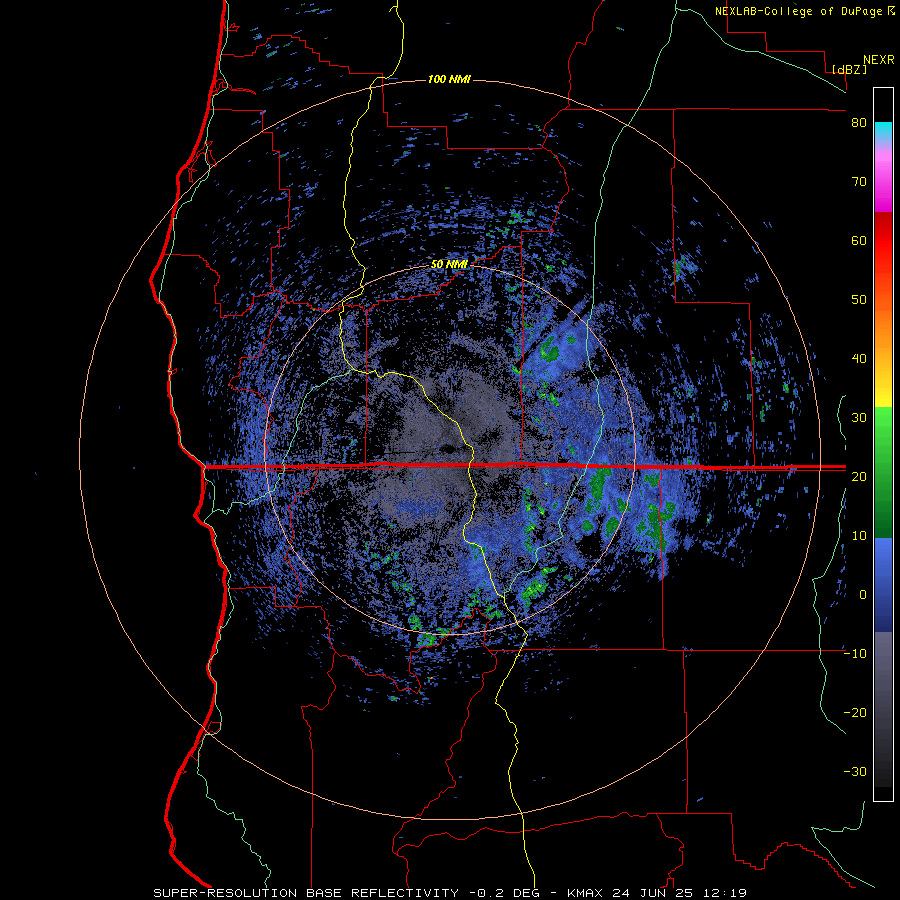Screen dimensions: 900x900
Task: Click the -10 value on the dBZ scale
Action: click(855, 653)
